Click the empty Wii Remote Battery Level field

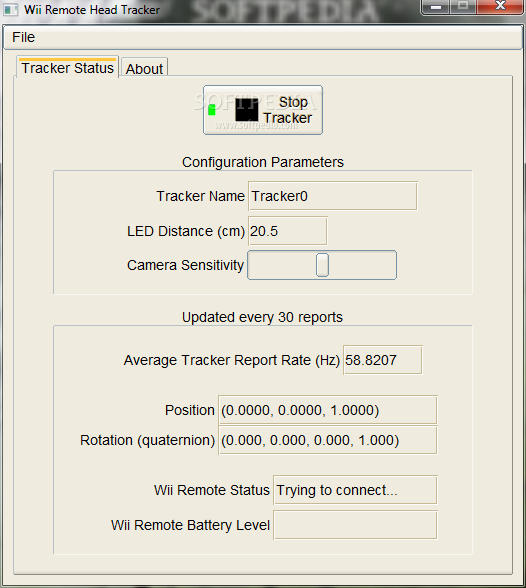click(355, 525)
